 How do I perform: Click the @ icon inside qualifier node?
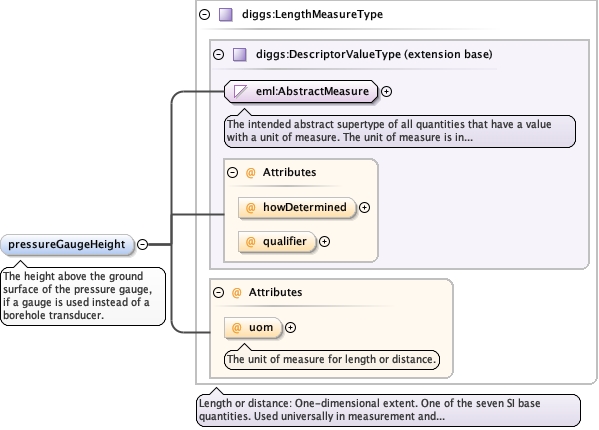250,242
